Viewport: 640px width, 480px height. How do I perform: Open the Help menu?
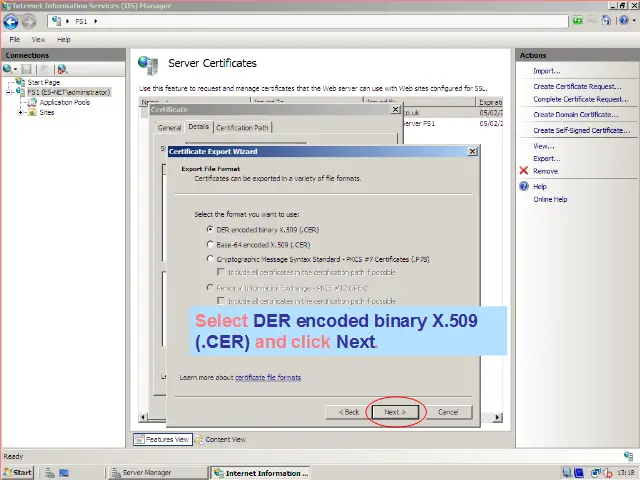point(64,40)
